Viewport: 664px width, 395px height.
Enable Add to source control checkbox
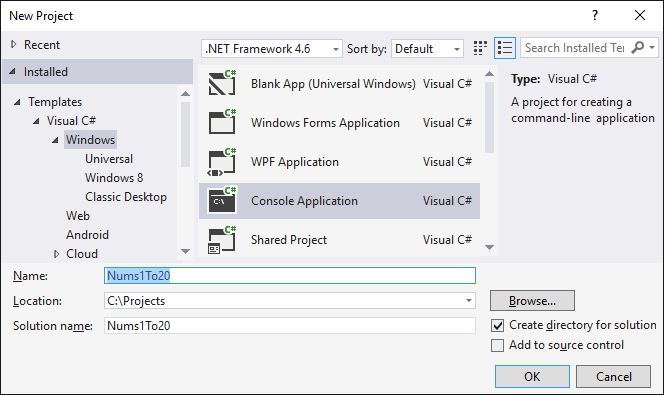[498, 345]
